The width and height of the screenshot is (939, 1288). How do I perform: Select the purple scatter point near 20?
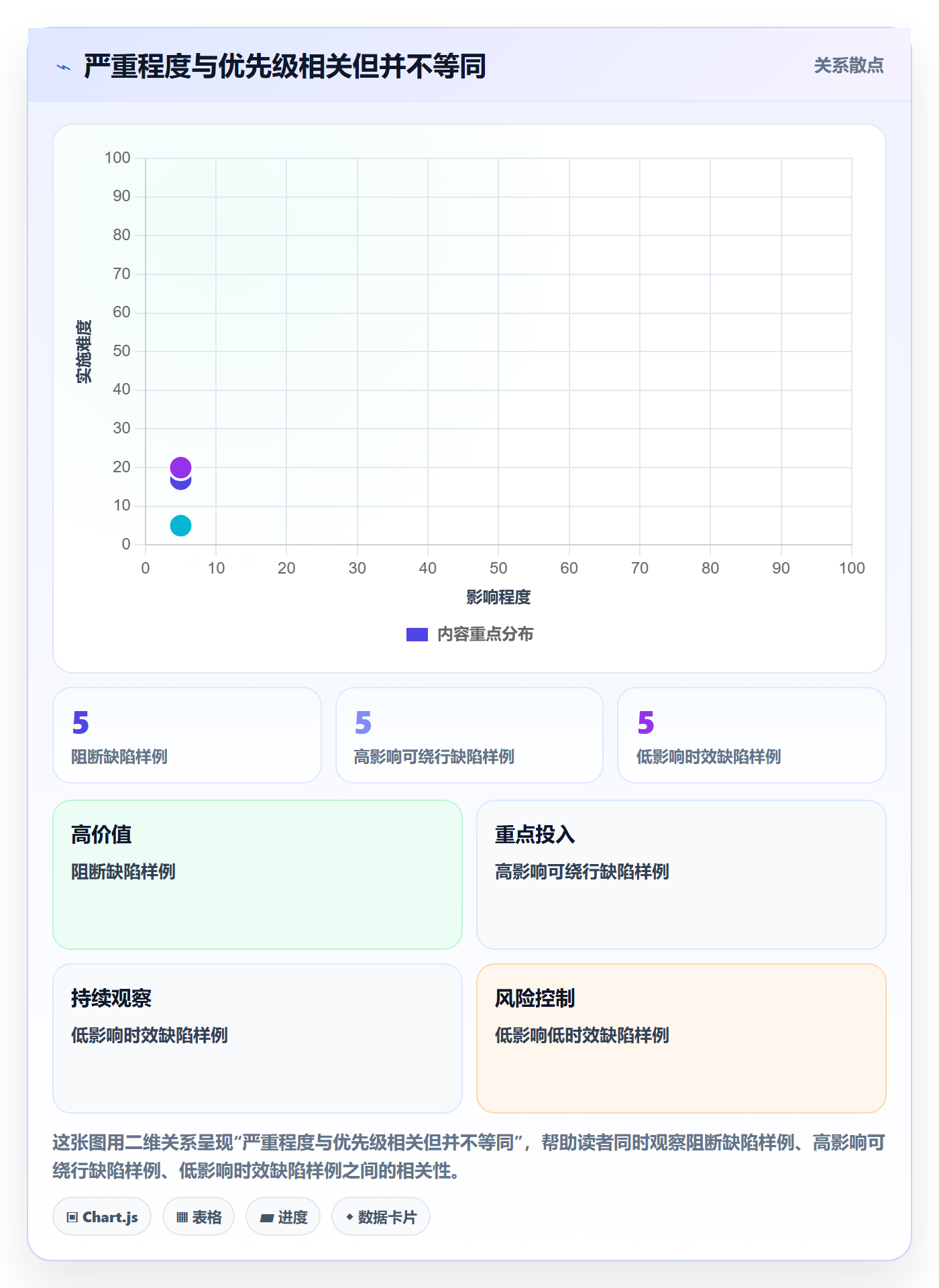coord(180,467)
